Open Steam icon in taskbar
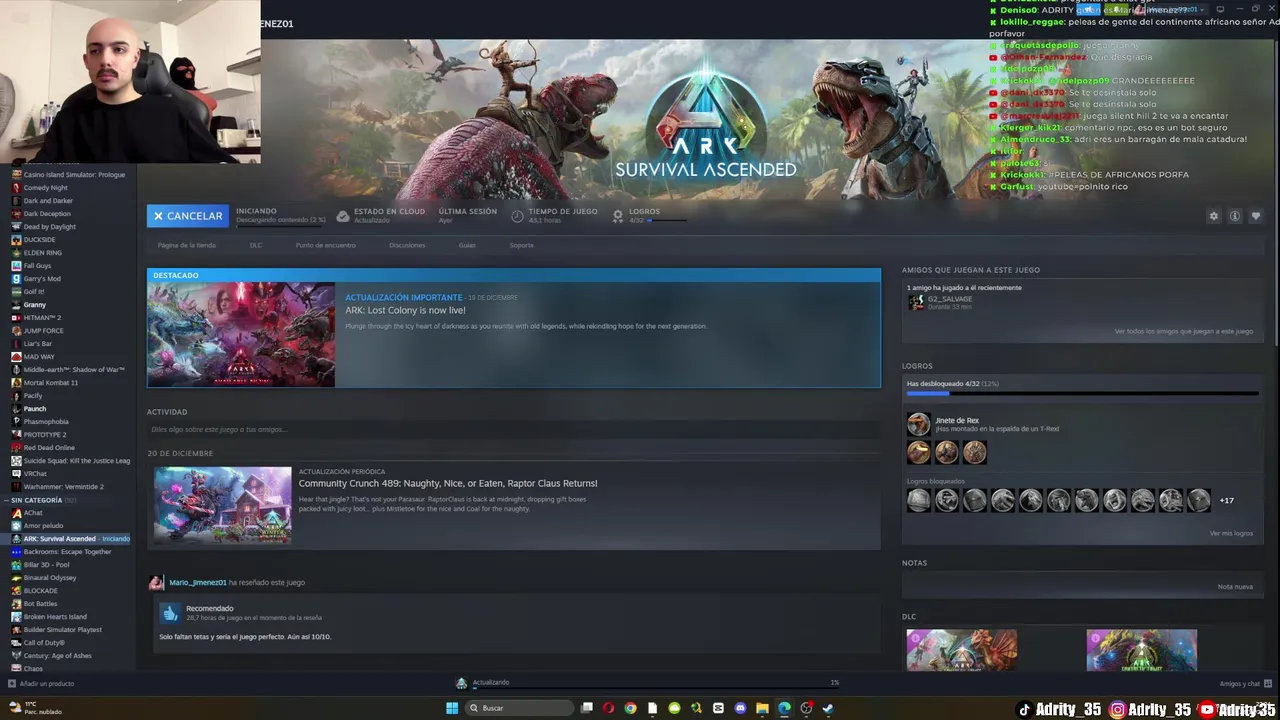The height and width of the screenshot is (720, 1280). click(828, 708)
